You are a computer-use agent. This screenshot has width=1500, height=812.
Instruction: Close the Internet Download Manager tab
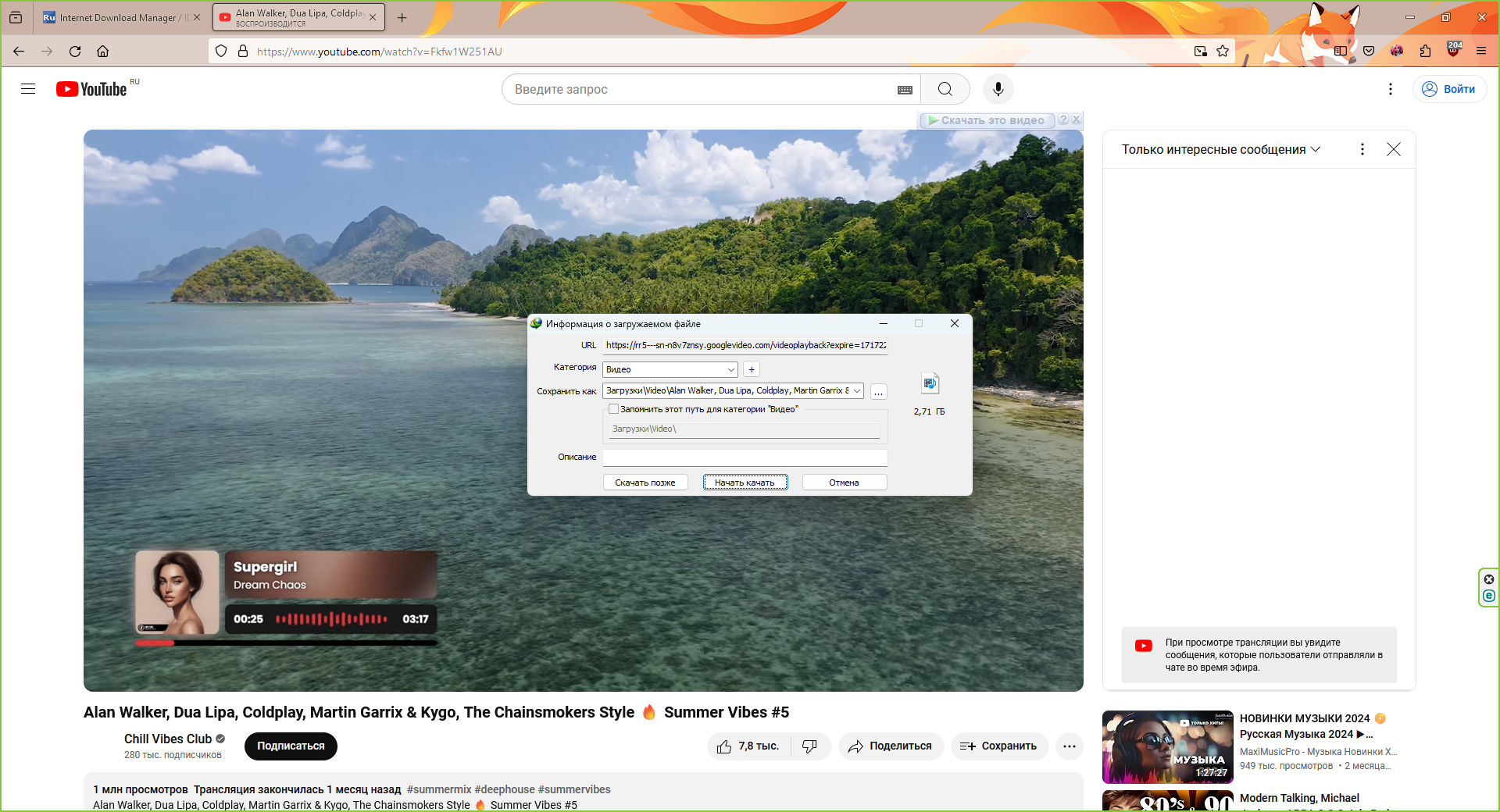197,17
